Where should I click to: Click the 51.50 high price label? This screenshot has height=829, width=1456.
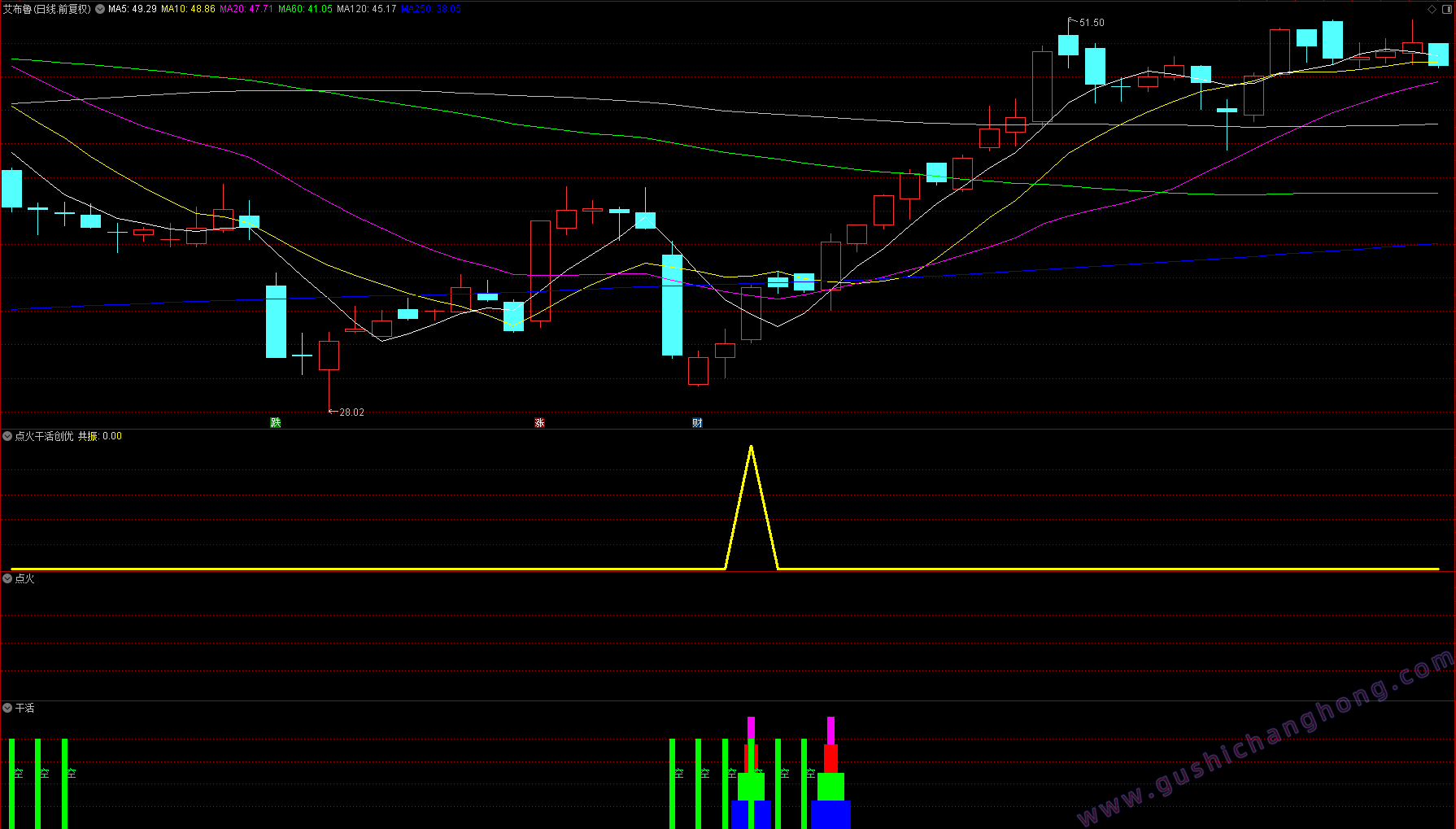[x=1092, y=23]
